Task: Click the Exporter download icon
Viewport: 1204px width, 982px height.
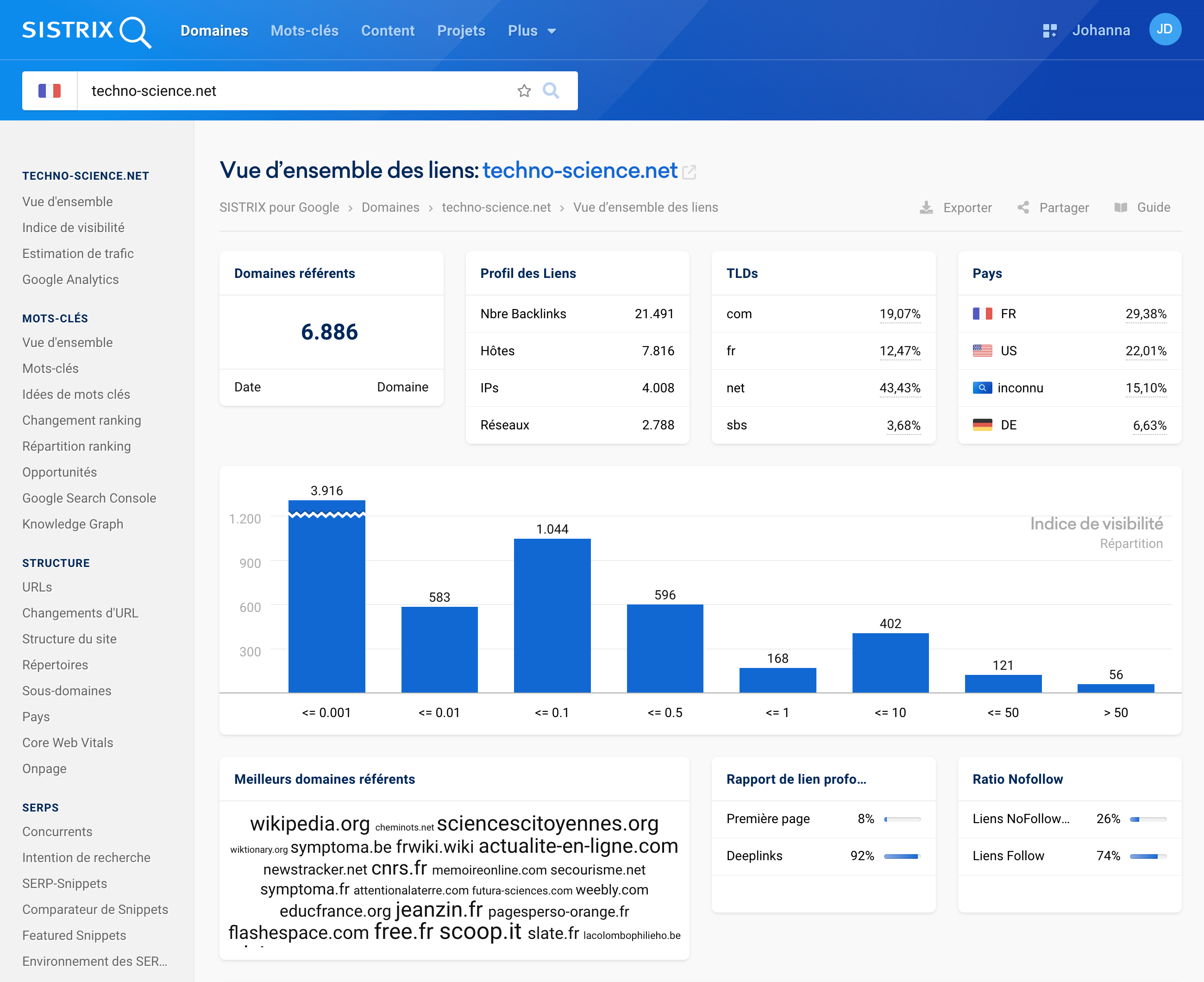Action: click(926, 208)
